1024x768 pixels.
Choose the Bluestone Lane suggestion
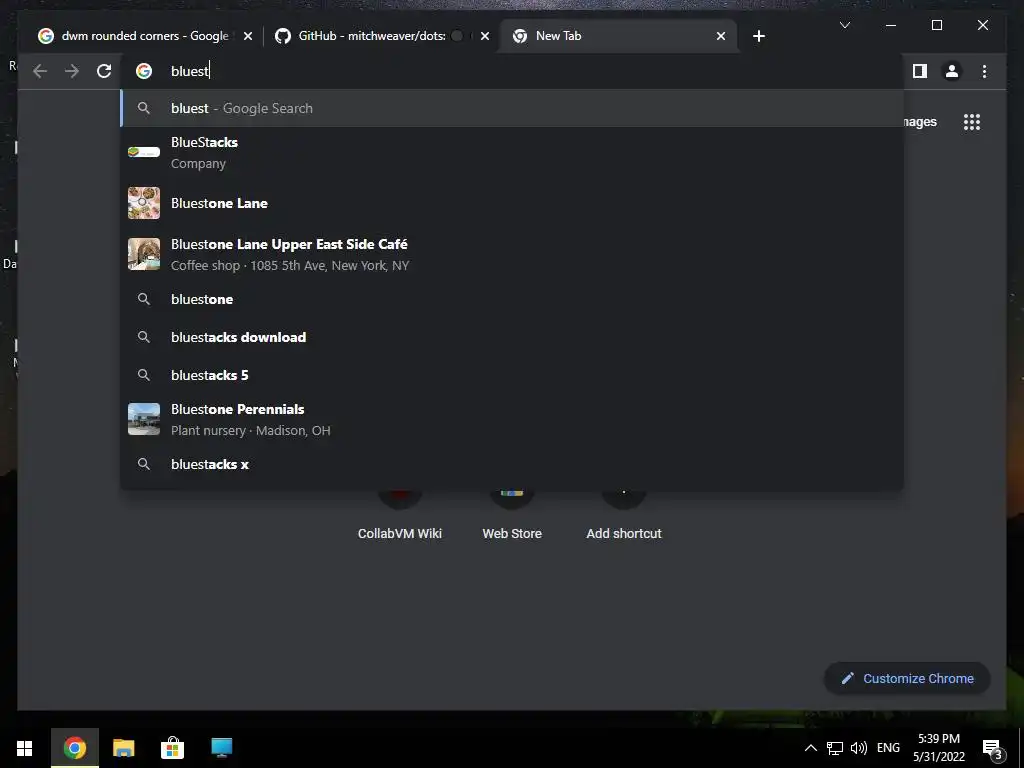click(x=513, y=203)
